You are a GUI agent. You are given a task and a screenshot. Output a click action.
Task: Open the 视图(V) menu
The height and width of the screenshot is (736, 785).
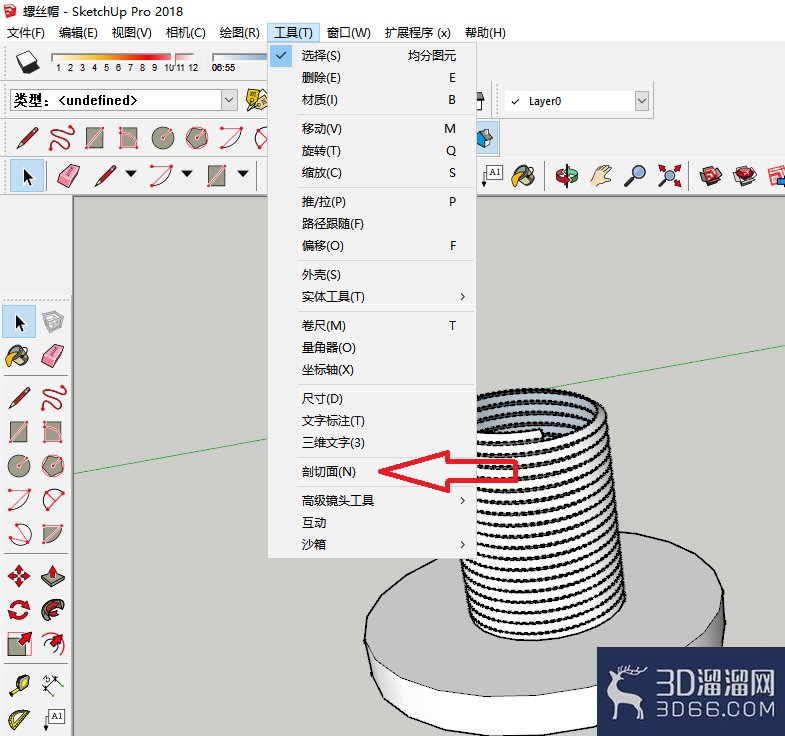[x=132, y=33]
